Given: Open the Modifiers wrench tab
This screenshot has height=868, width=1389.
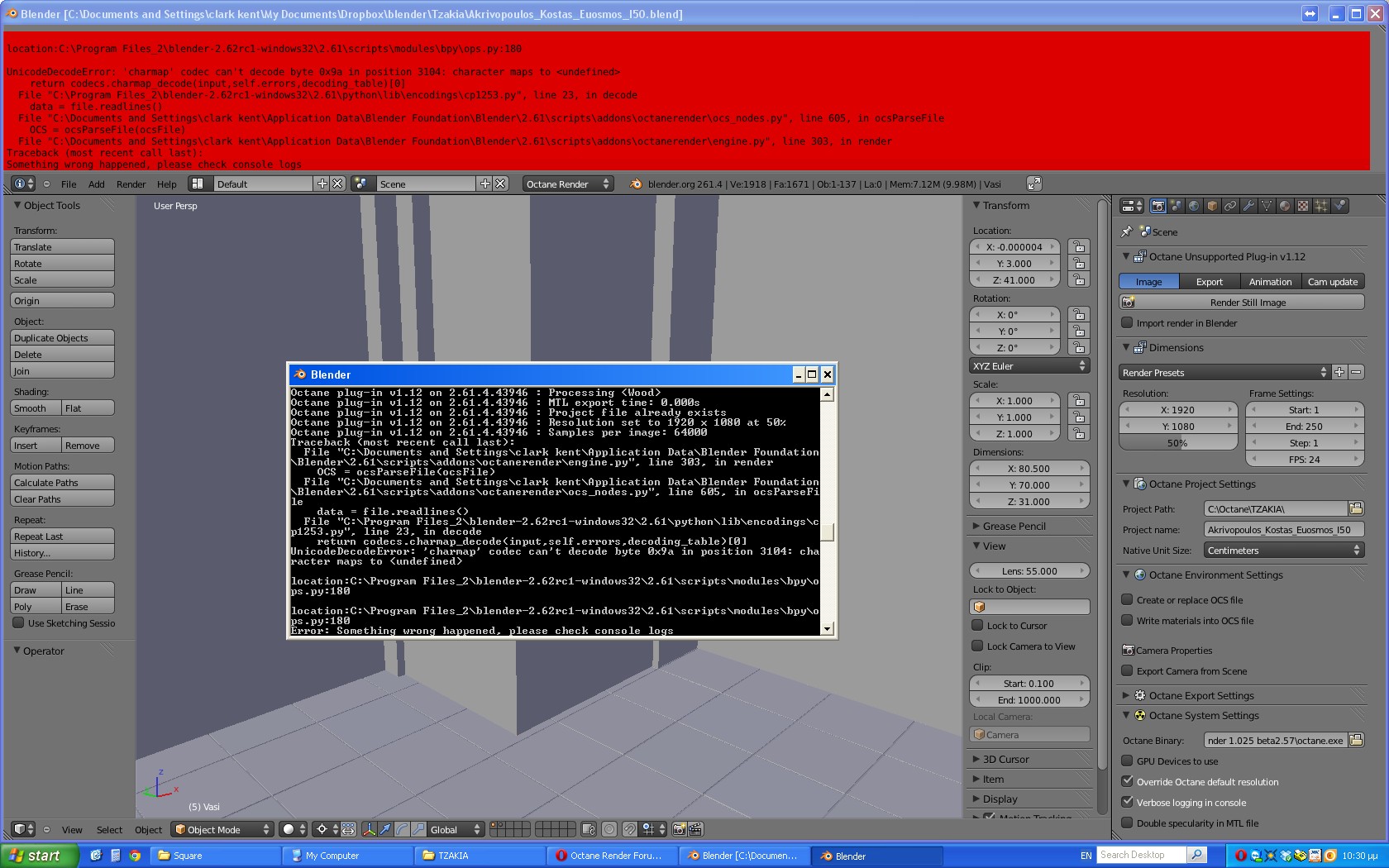Looking at the screenshot, I should coord(1248,206).
